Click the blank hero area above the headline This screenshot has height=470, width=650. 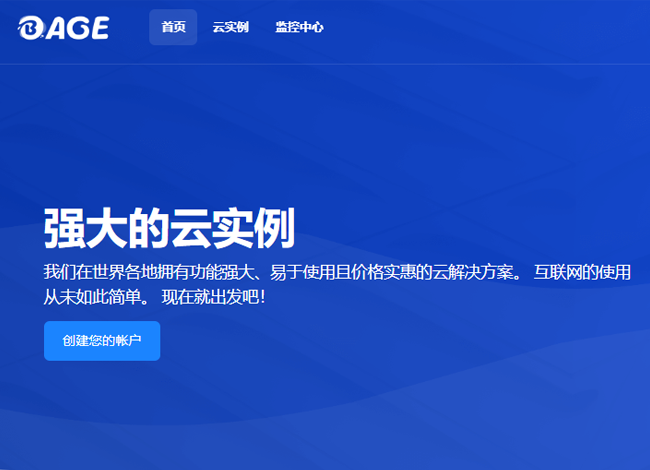[x=320, y=130]
